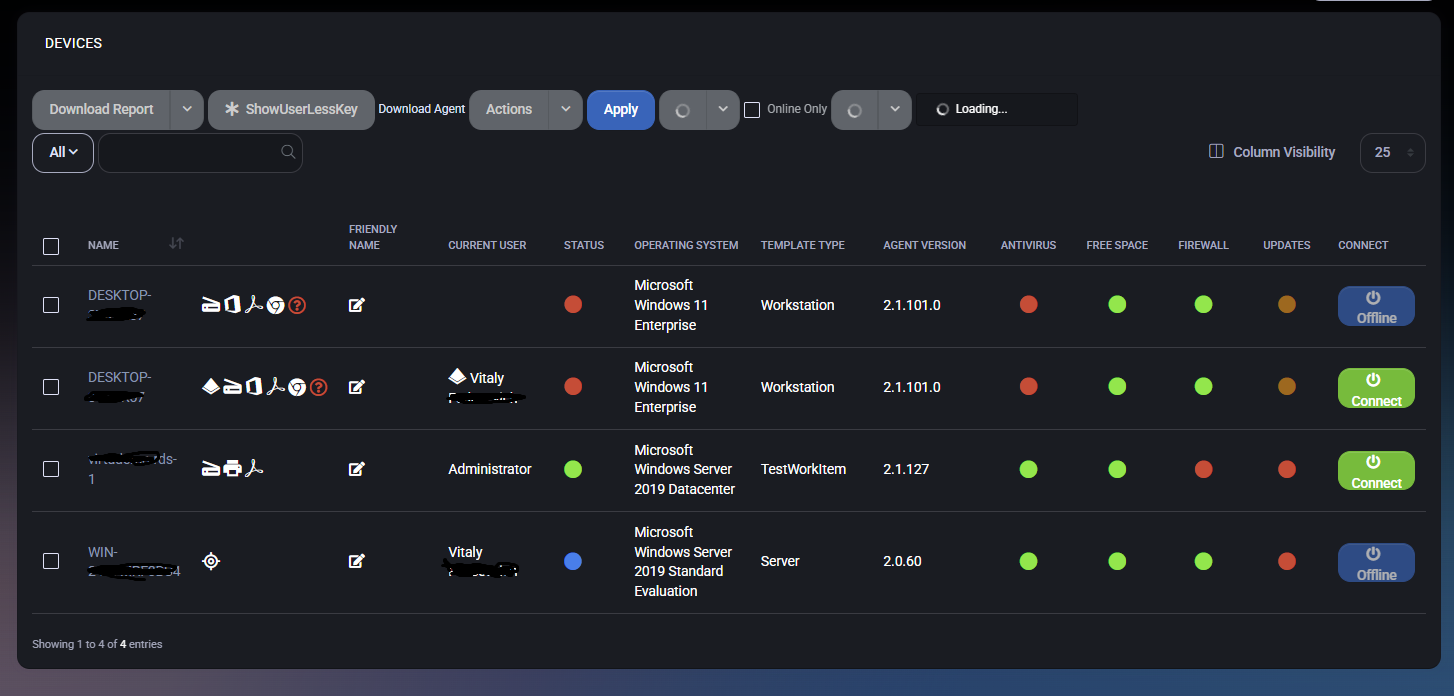Click the Download Agent link

tap(421, 109)
